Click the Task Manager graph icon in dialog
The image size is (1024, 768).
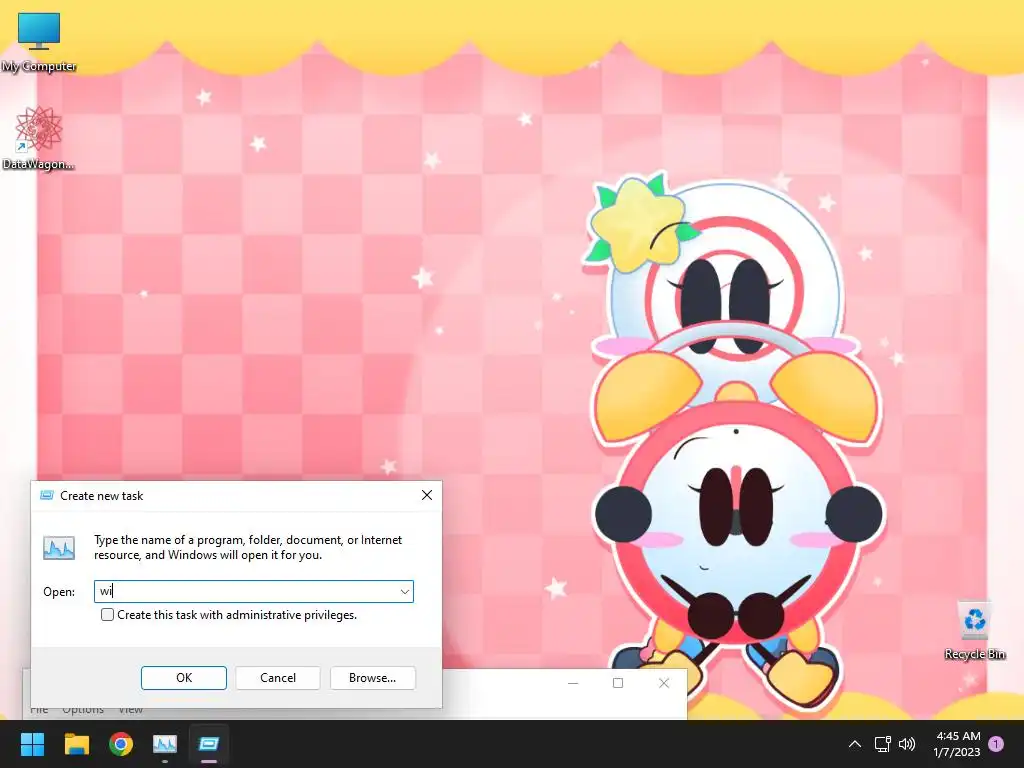click(x=59, y=547)
